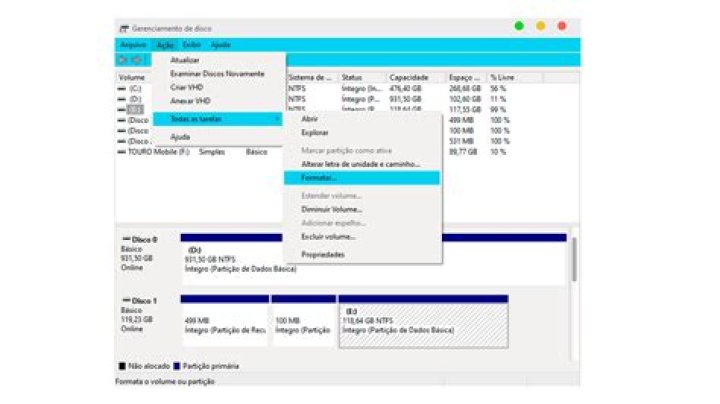Click the 10 % free cell
Screen dimensions: 720x404
(x=498, y=152)
